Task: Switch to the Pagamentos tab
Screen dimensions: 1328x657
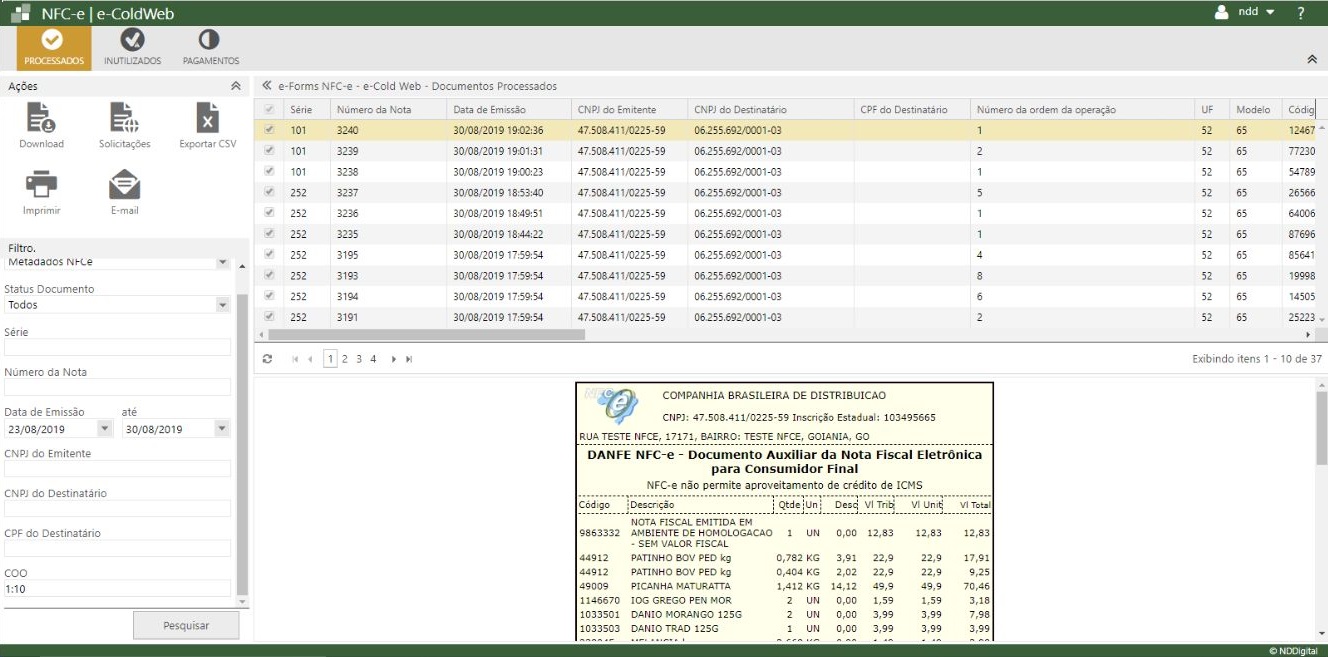Action: point(210,47)
